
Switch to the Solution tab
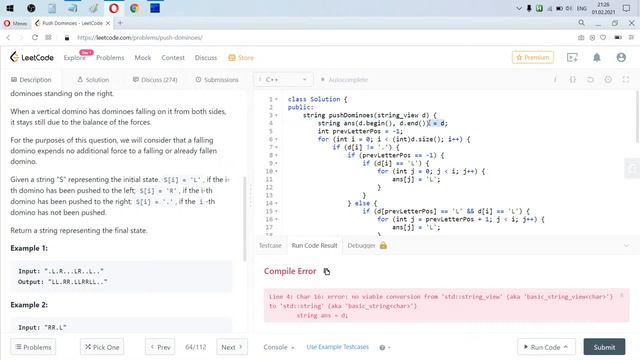click(93, 80)
